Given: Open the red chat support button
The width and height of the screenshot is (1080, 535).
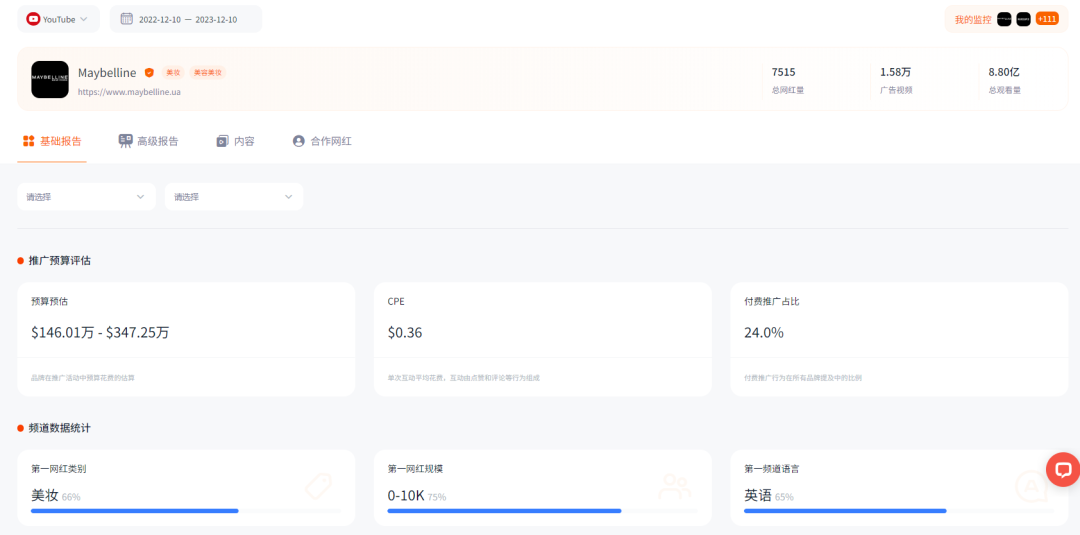Looking at the screenshot, I should coord(1063,470).
